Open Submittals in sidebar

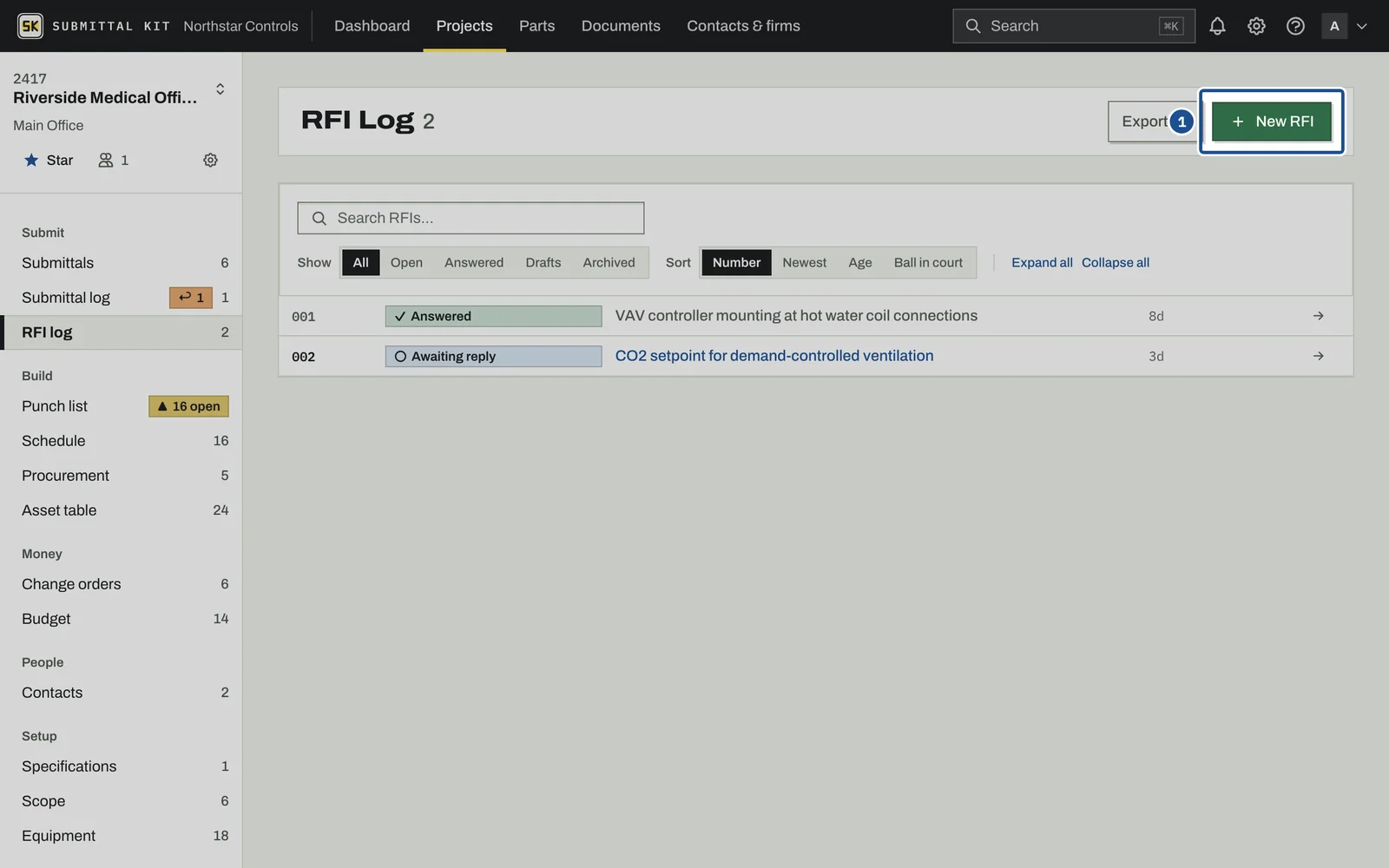(x=122, y=263)
